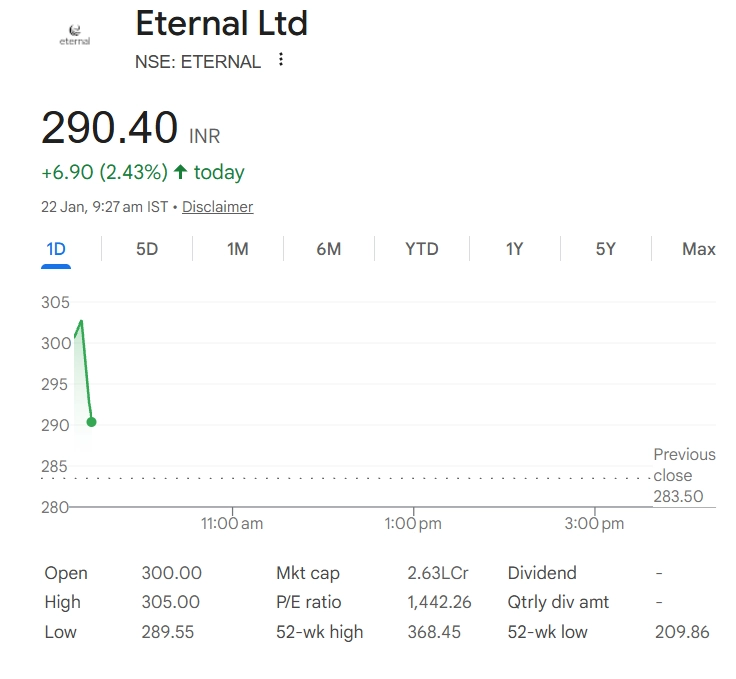Switch to the 1M chart range

click(238, 249)
